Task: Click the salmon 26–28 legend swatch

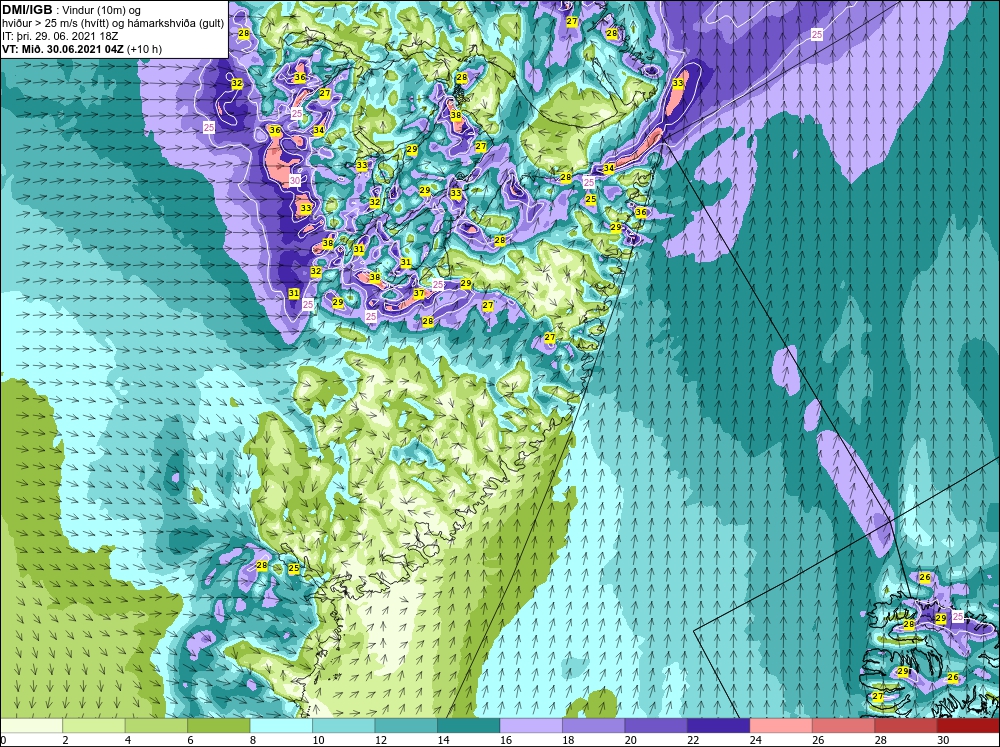Action: tap(844, 726)
